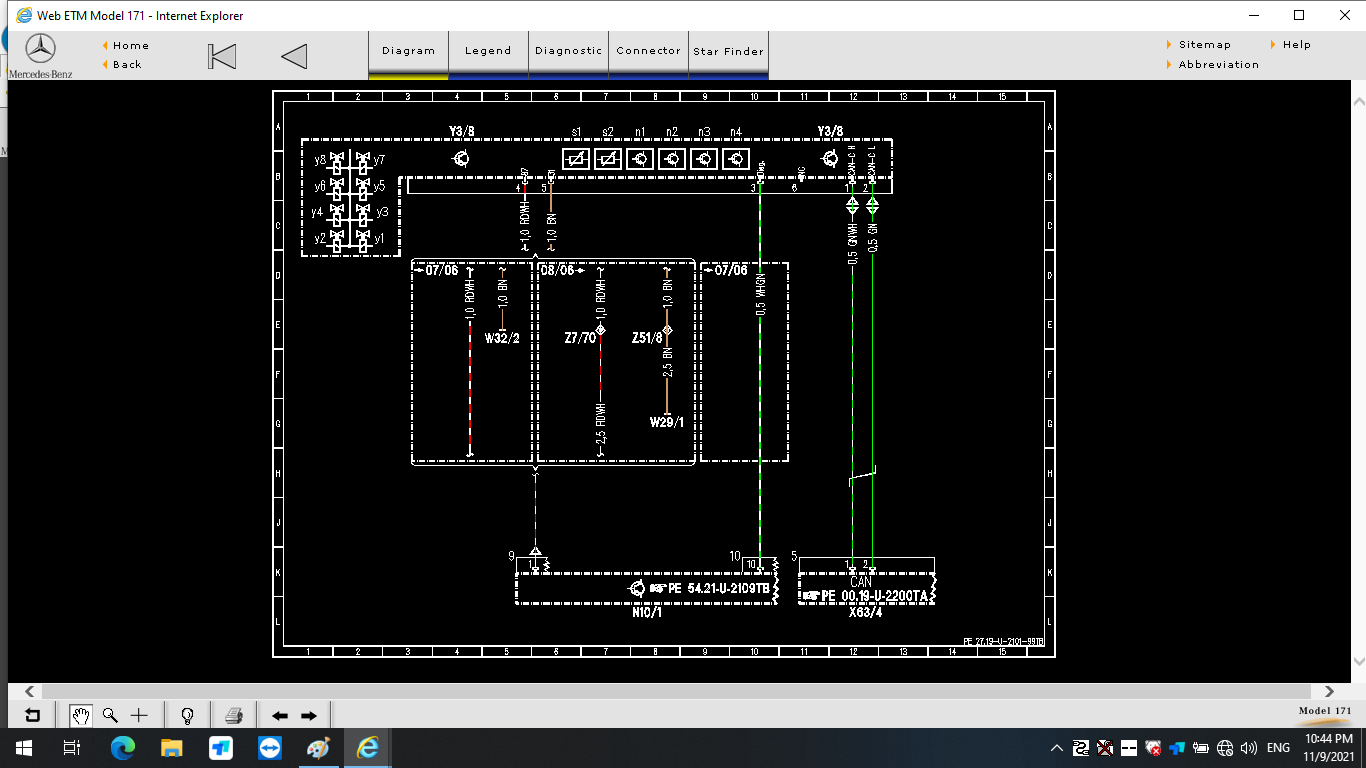
Task: Print the wiring diagram
Action: pos(234,715)
